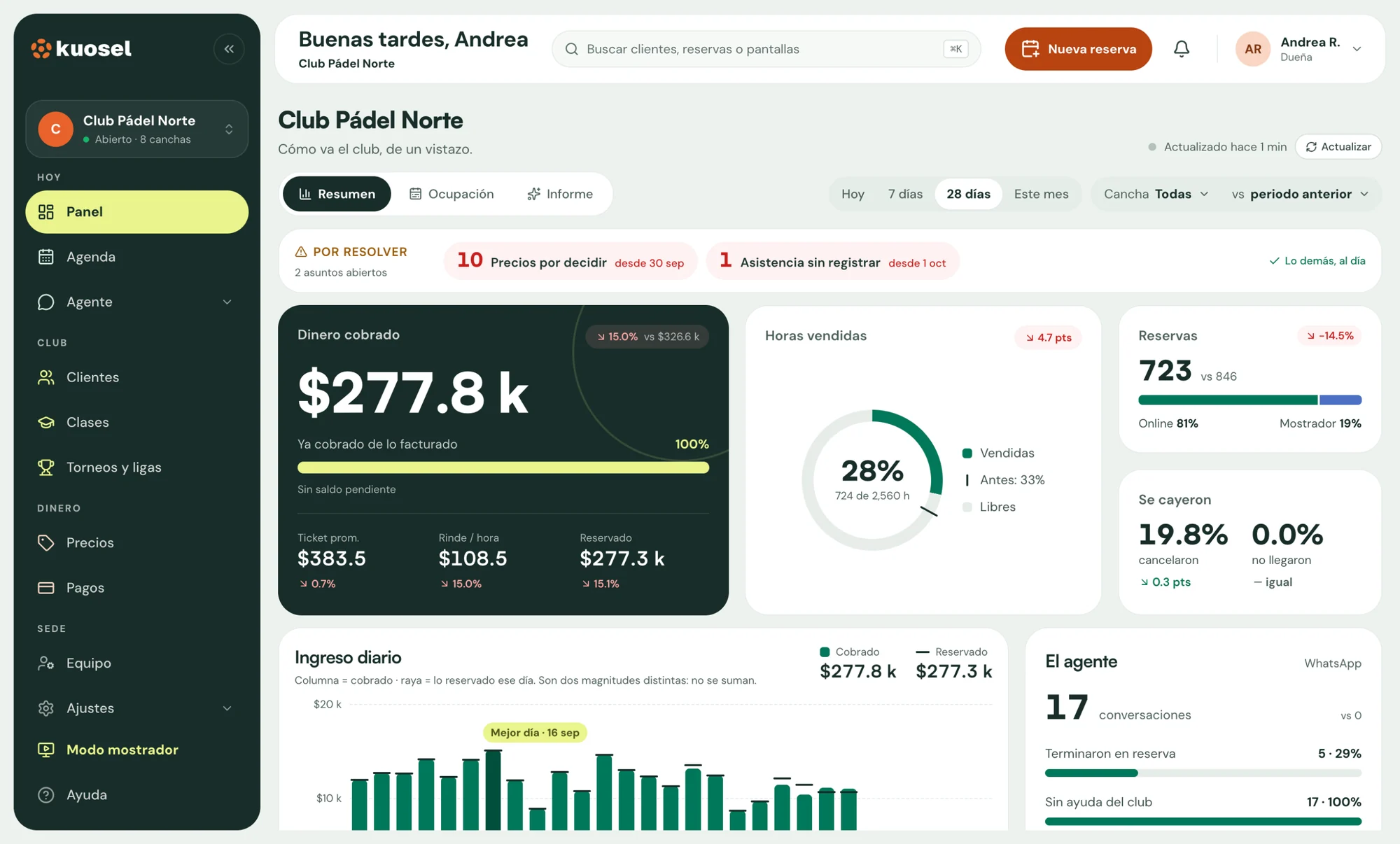Open Agenda via its calendar icon
Image resolution: width=1400 pixels, height=844 pixels.
tap(46, 257)
